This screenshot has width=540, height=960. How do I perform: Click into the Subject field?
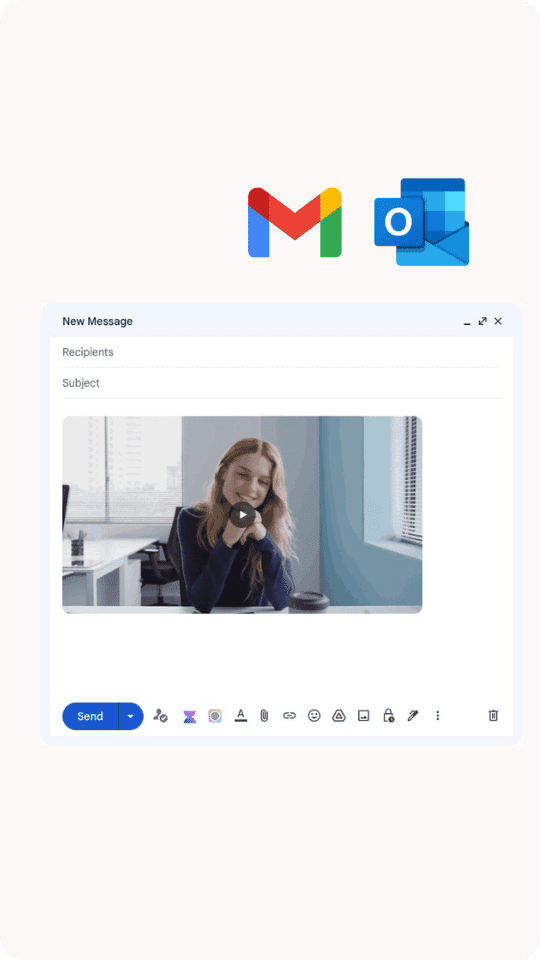[x=282, y=383]
